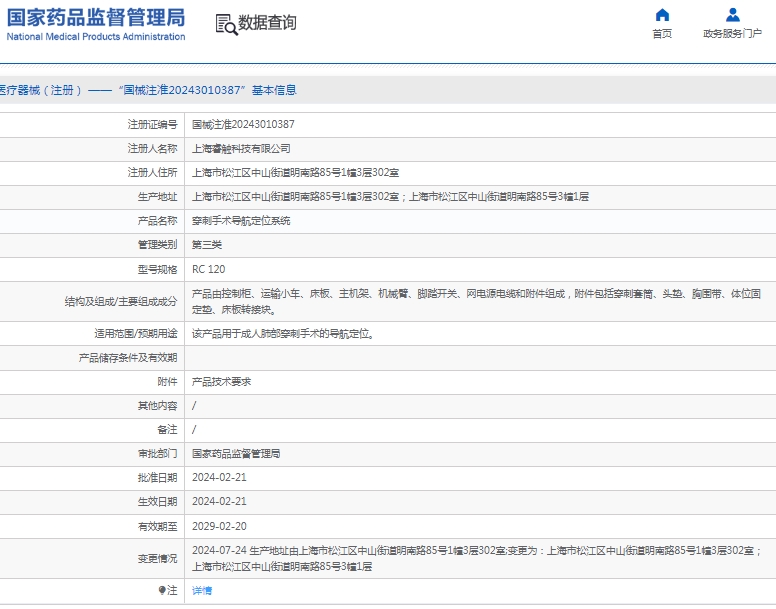Click the 变更情况 label
Viewport: 776px width, 609px height.
(157, 559)
